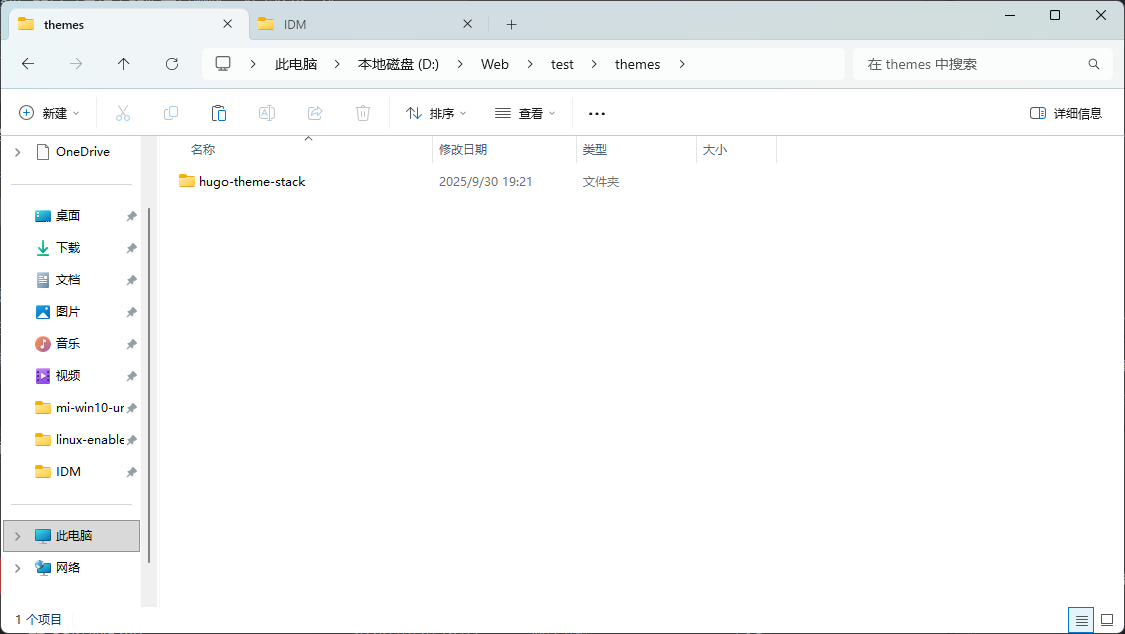Click the Delete trash can icon

pos(363,113)
